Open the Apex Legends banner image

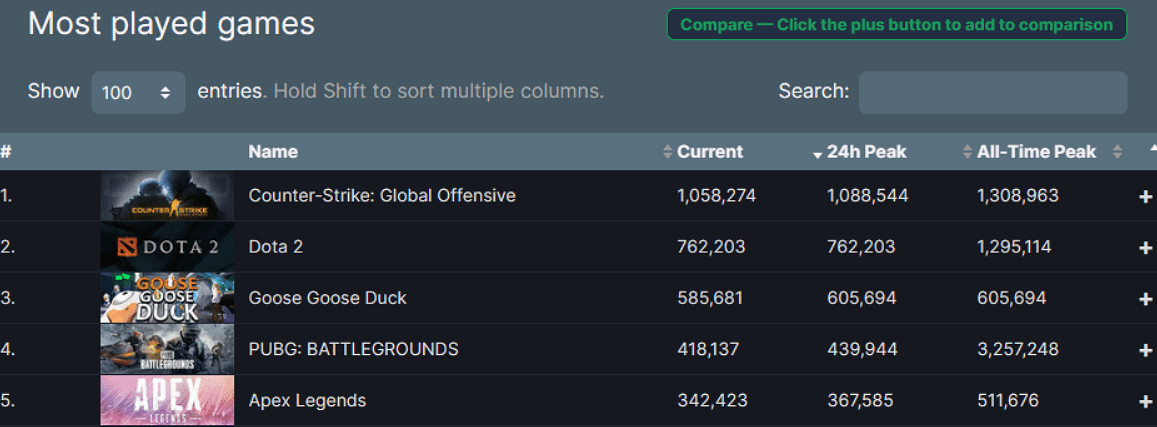coord(167,400)
